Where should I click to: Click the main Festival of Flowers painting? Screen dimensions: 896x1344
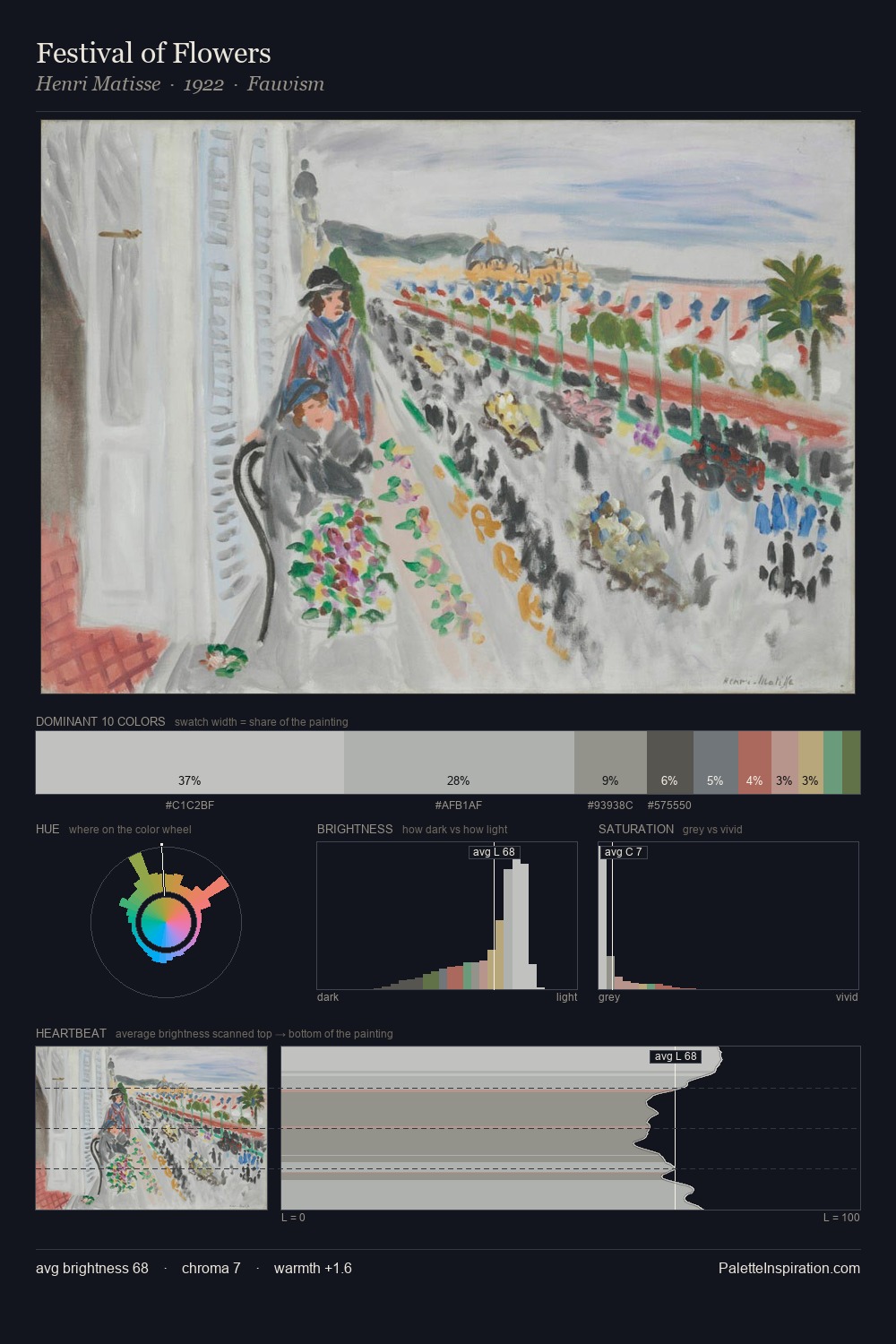[x=448, y=407]
